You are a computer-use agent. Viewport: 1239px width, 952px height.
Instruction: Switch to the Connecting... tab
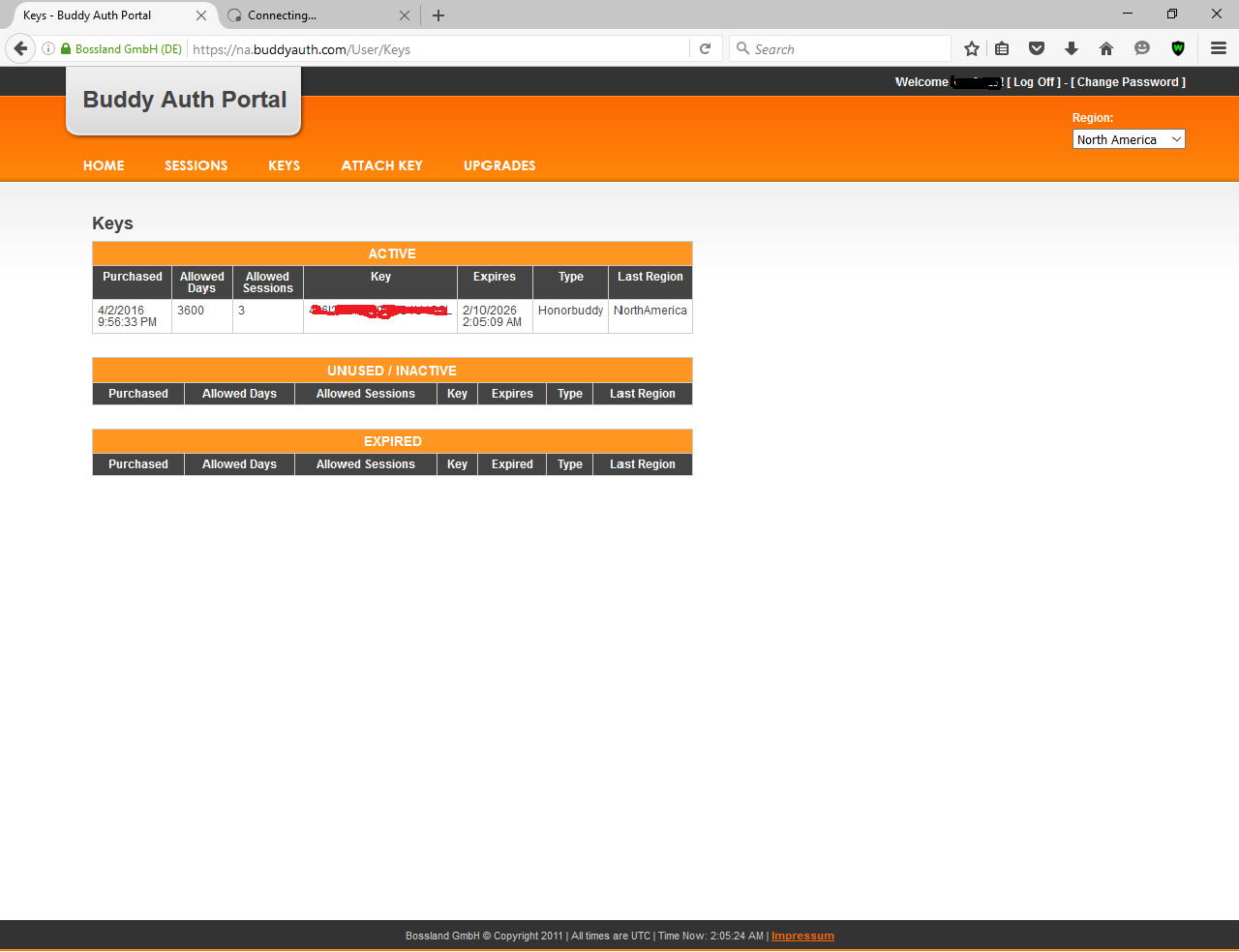pyautogui.click(x=319, y=15)
